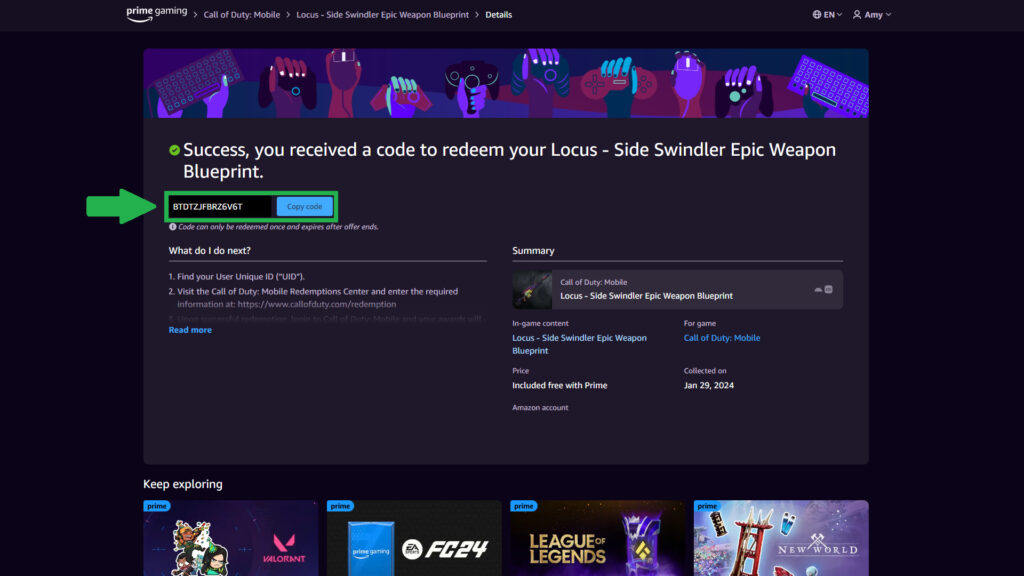
Task: Click the Locus weapon blueprint thumbnail in Summary
Action: pos(532,290)
